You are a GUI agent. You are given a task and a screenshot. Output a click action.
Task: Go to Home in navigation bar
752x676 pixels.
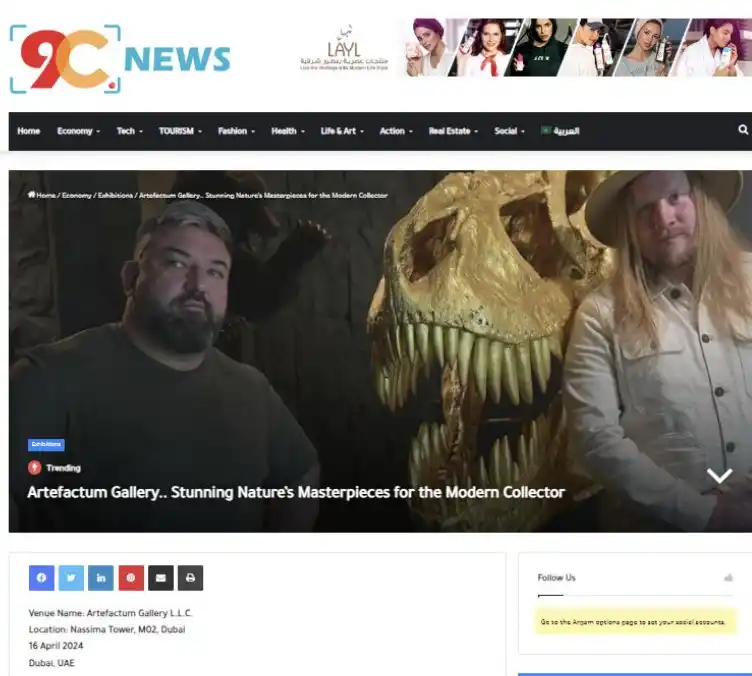(x=28, y=131)
